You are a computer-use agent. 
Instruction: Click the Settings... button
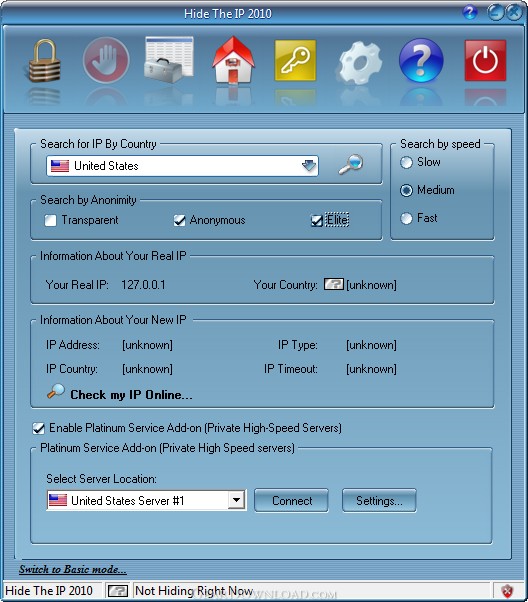click(379, 501)
